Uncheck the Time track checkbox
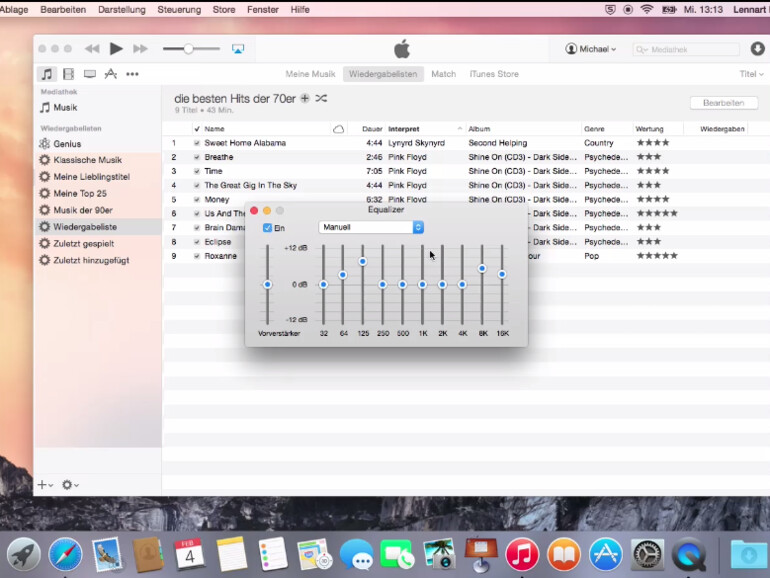The height and width of the screenshot is (578, 770). click(197, 171)
